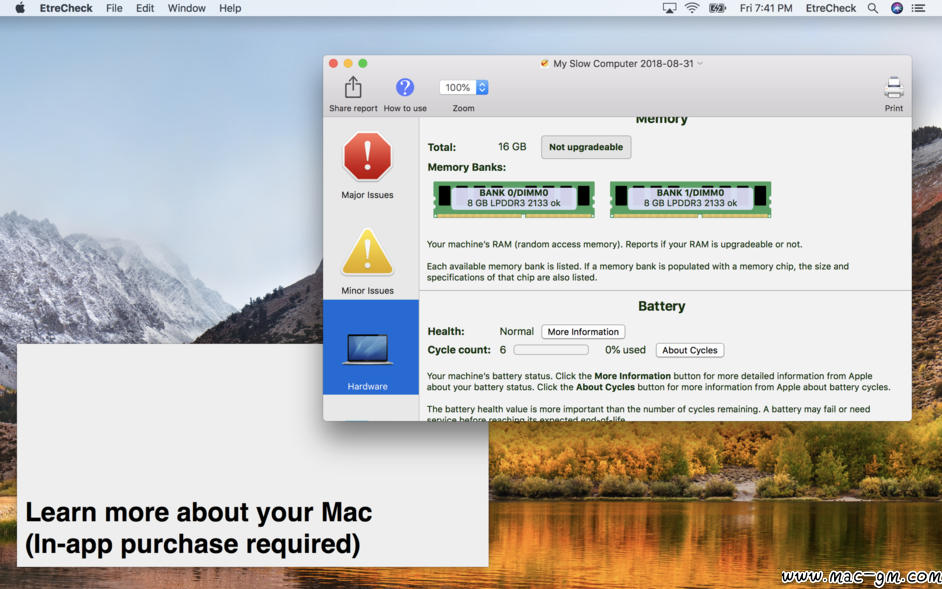Click the Memory Banks label

click(467, 167)
